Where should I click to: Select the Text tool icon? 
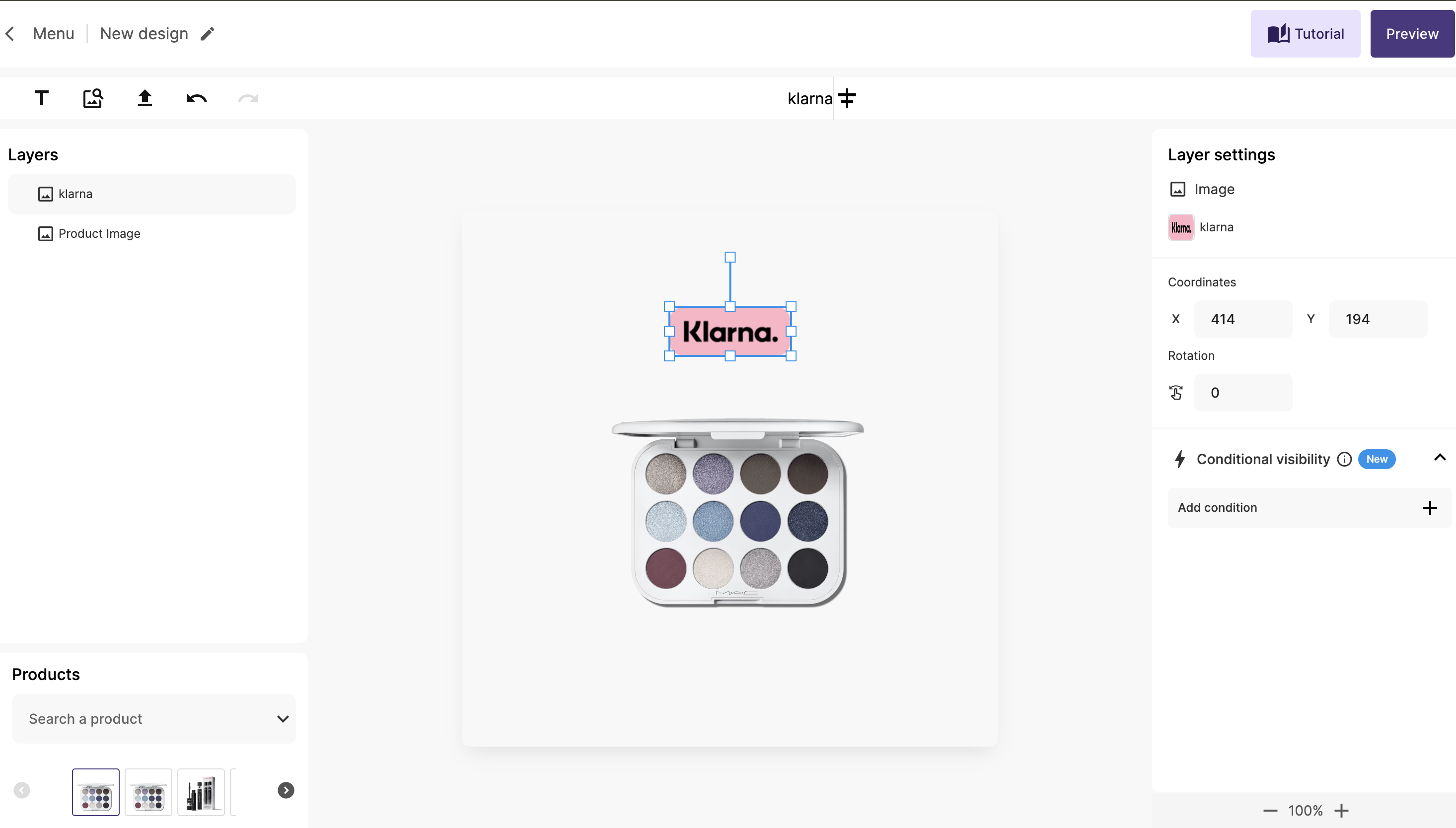tap(42, 98)
